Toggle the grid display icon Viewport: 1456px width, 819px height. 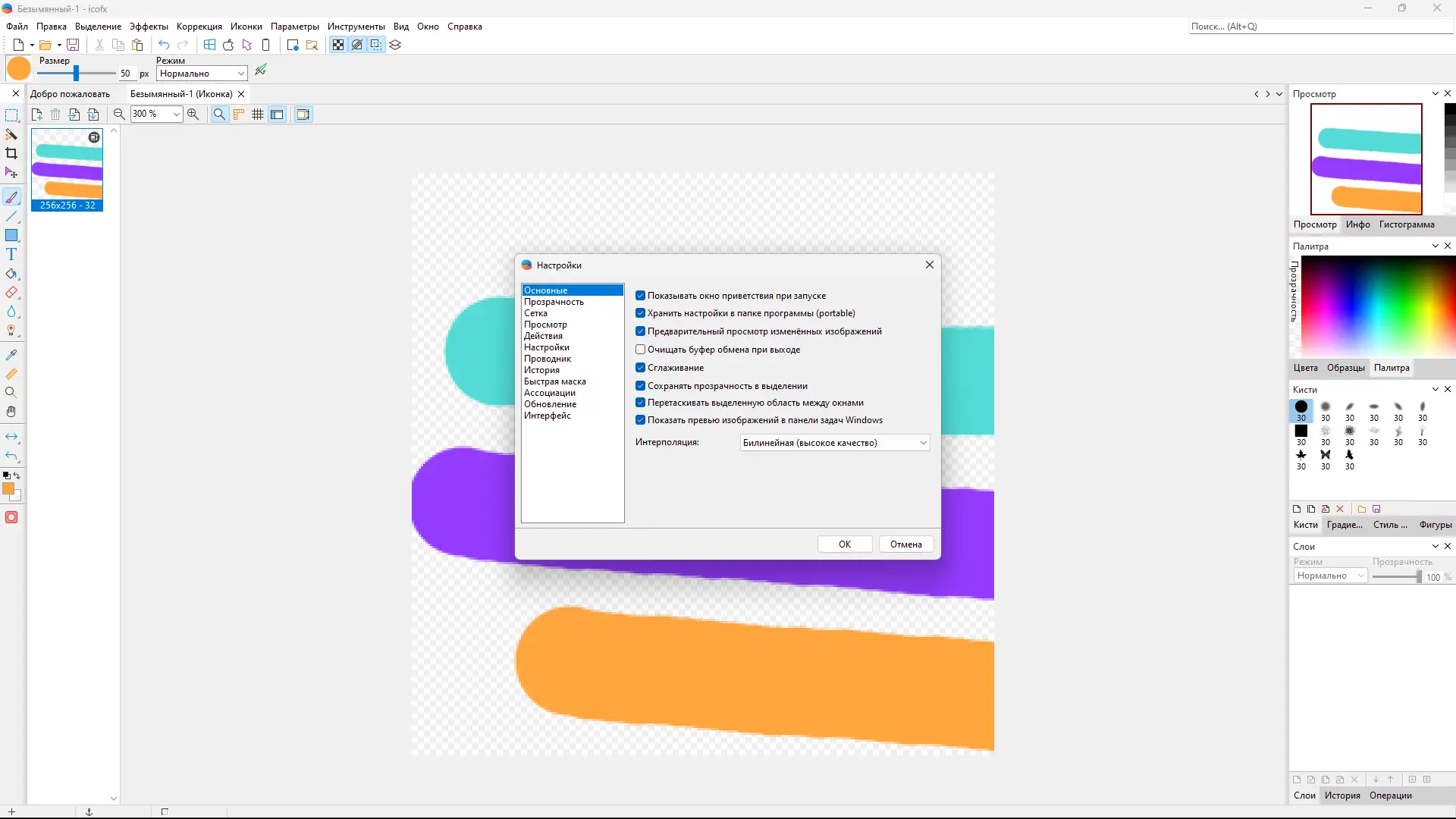(258, 115)
